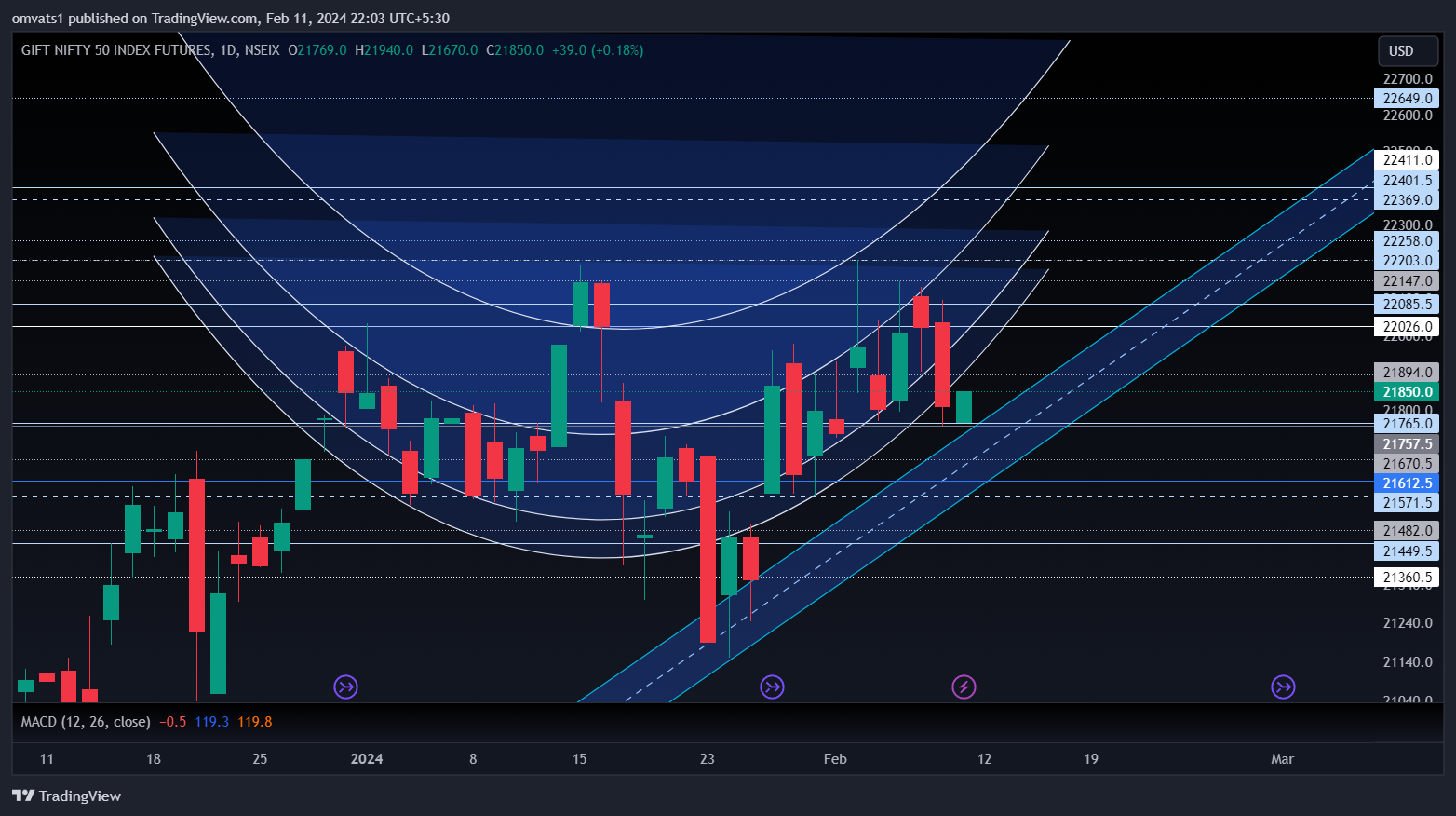The width and height of the screenshot is (1456, 816).
Task: Click the 21612.5 blue price label
Action: point(1407,483)
